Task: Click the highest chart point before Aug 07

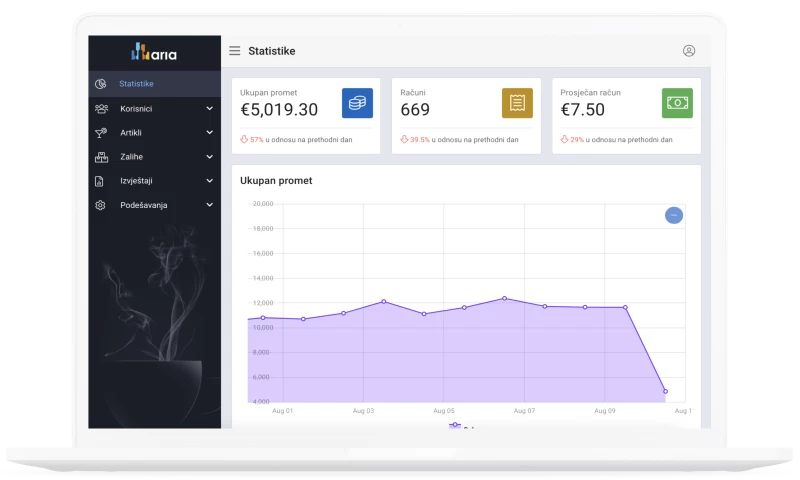Action: 505,298
